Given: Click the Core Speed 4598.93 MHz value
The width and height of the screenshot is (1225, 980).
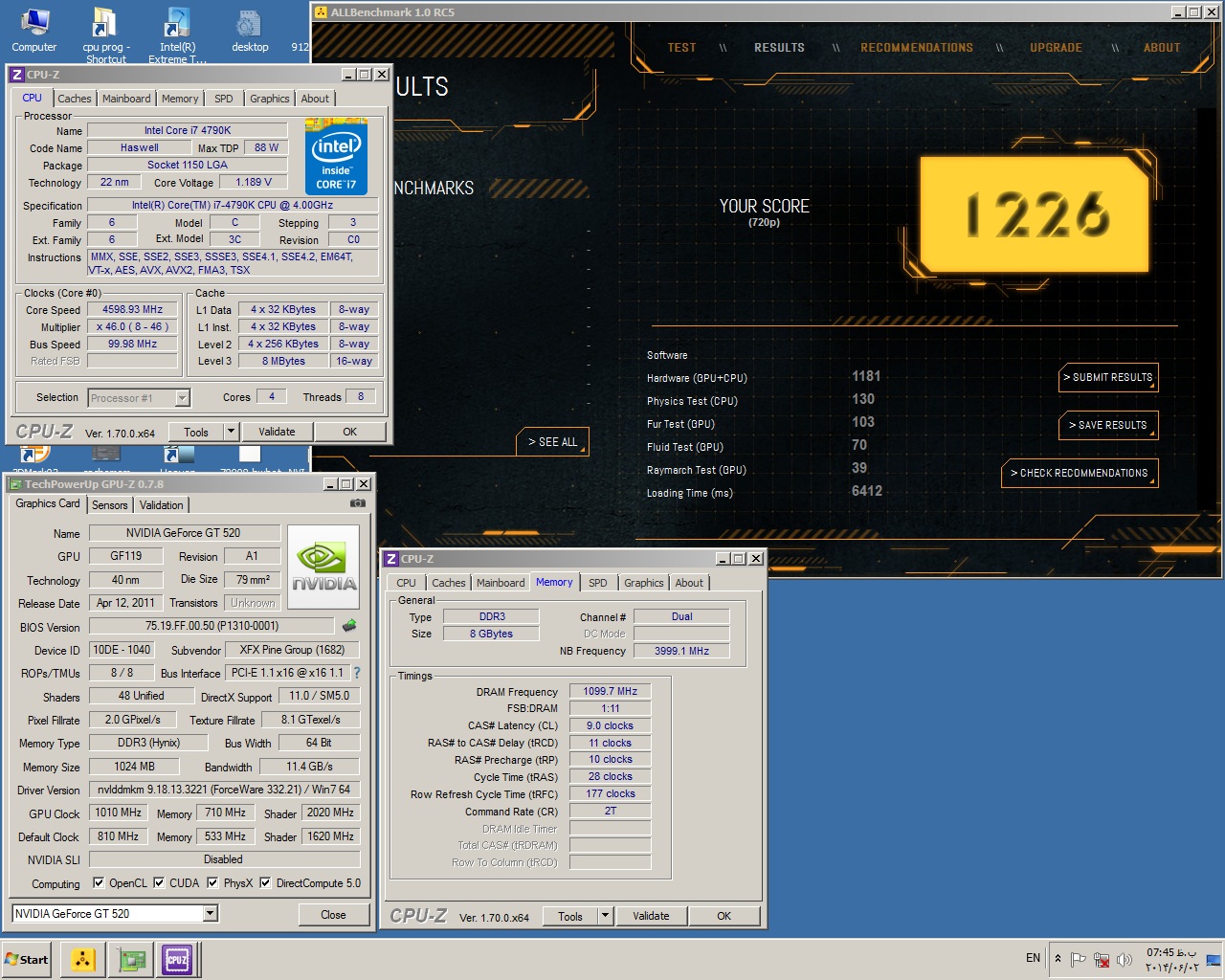Looking at the screenshot, I should (x=133, y=309).
